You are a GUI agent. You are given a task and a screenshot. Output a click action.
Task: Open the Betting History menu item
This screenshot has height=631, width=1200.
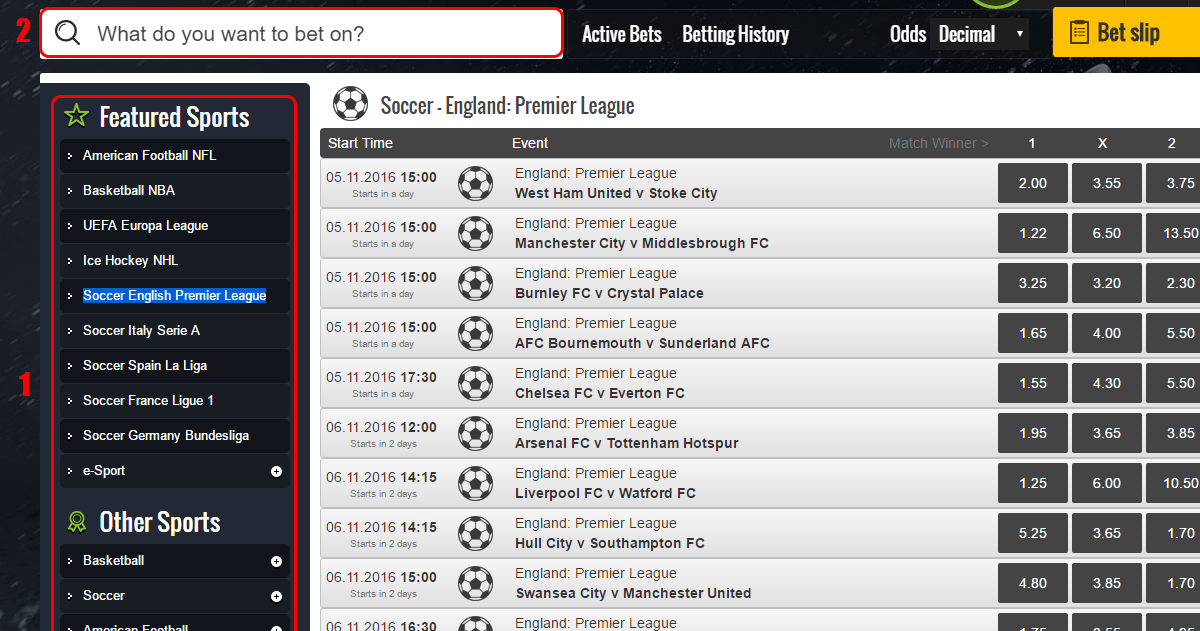pyautogui.click(x=735, y=34)
